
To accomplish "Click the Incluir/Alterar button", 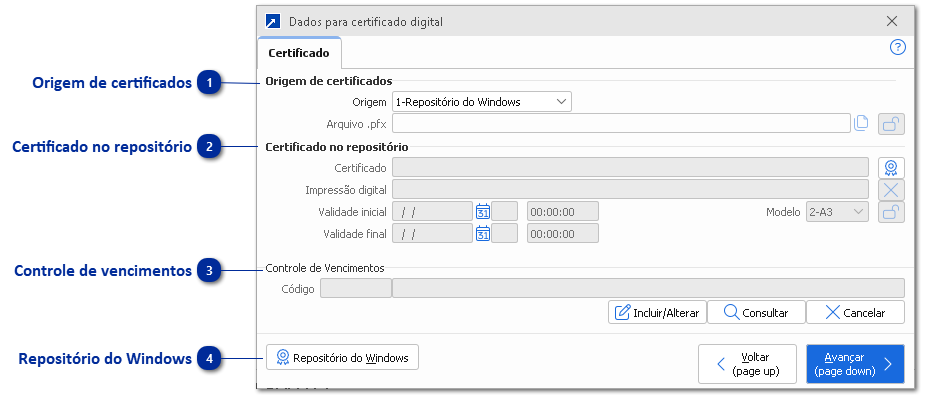I will (x=657, y=312).
